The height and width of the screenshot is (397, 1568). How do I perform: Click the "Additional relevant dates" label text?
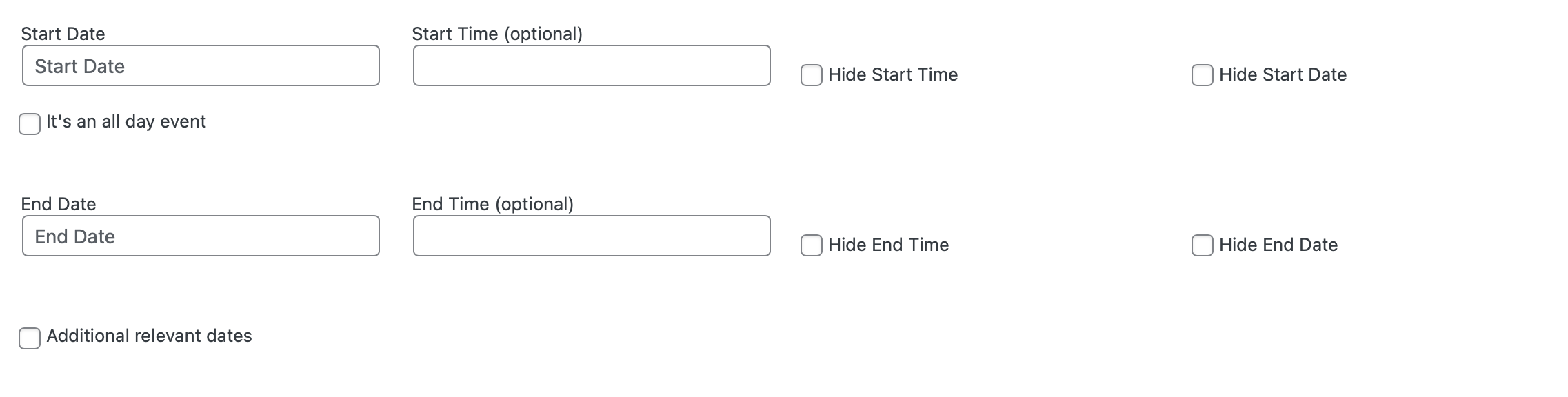pyautogui.click(x=149, y=336)
